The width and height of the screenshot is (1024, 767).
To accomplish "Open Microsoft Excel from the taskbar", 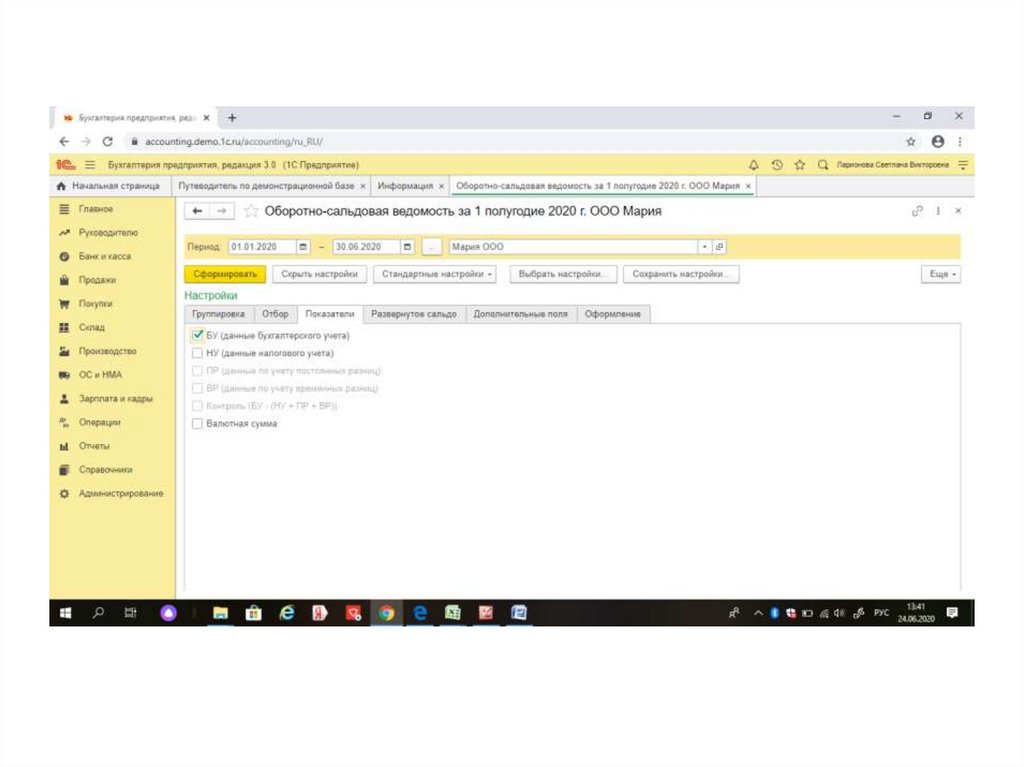I will point(453,613).
